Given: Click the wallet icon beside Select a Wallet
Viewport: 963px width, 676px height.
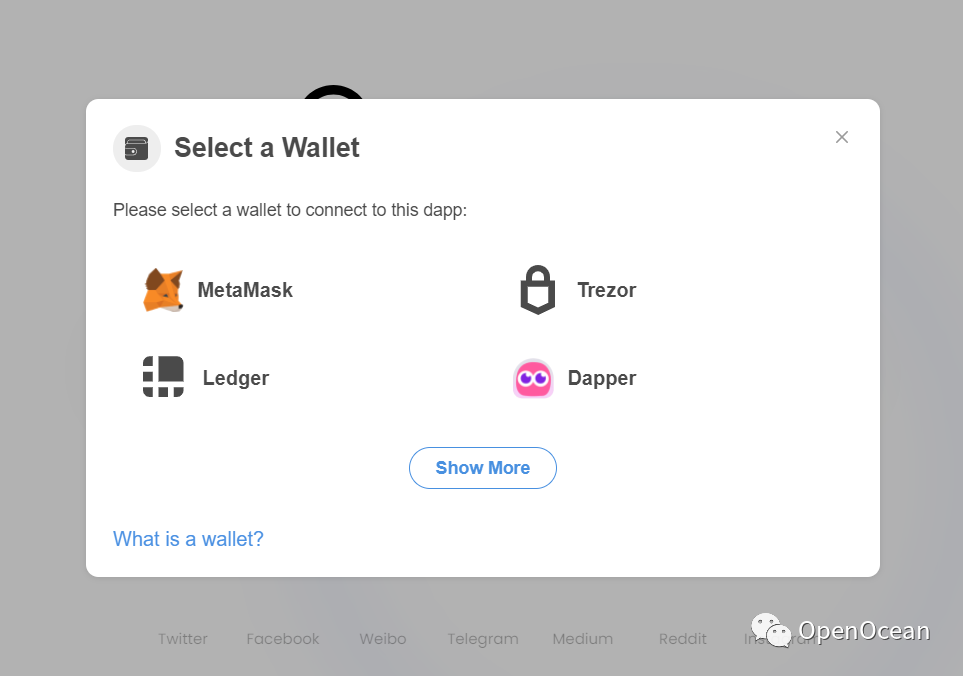Looking at the screenshot, I should pyautogui.click(x=137, y=147).
